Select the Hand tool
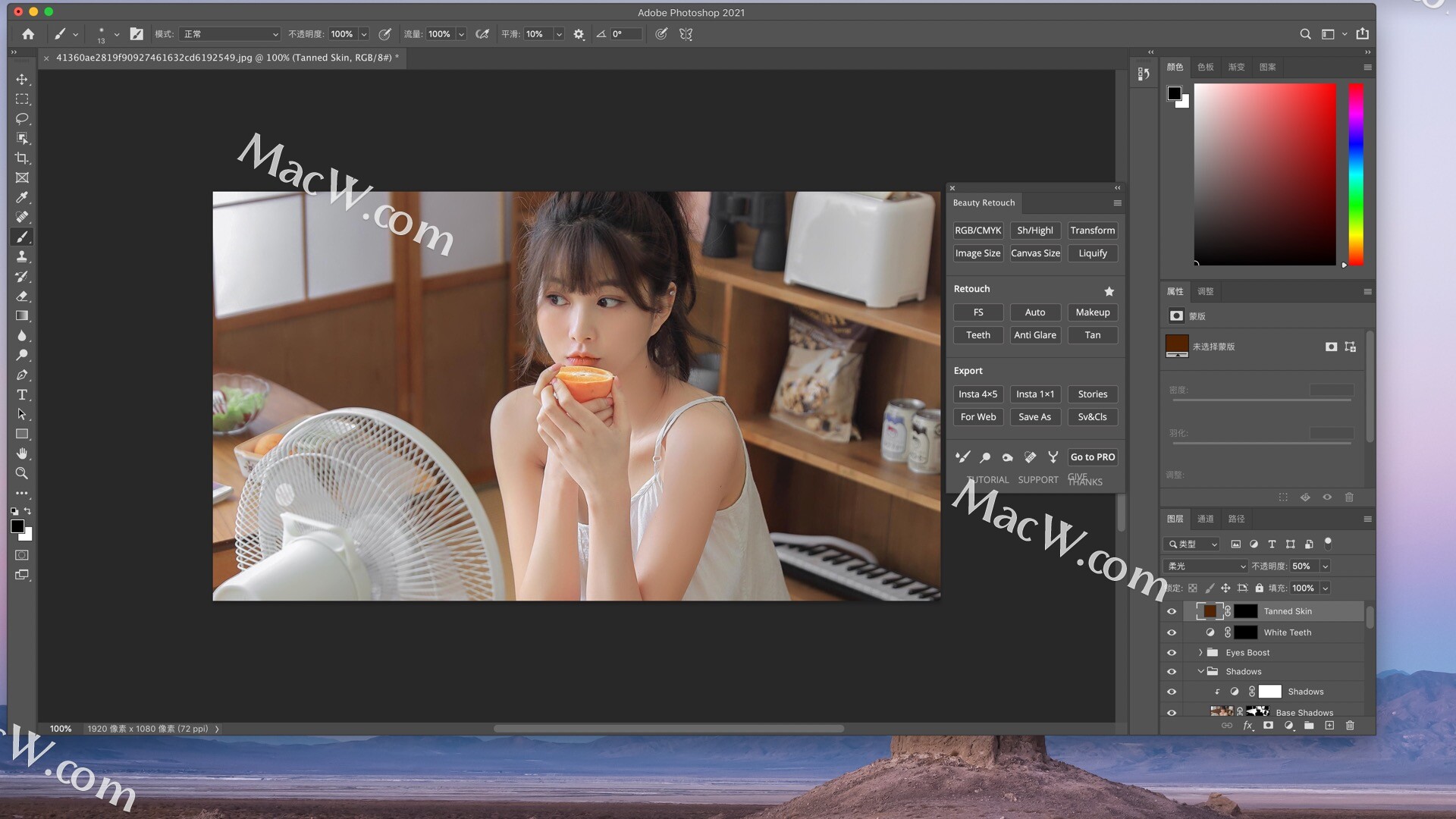 click(22, 453)
